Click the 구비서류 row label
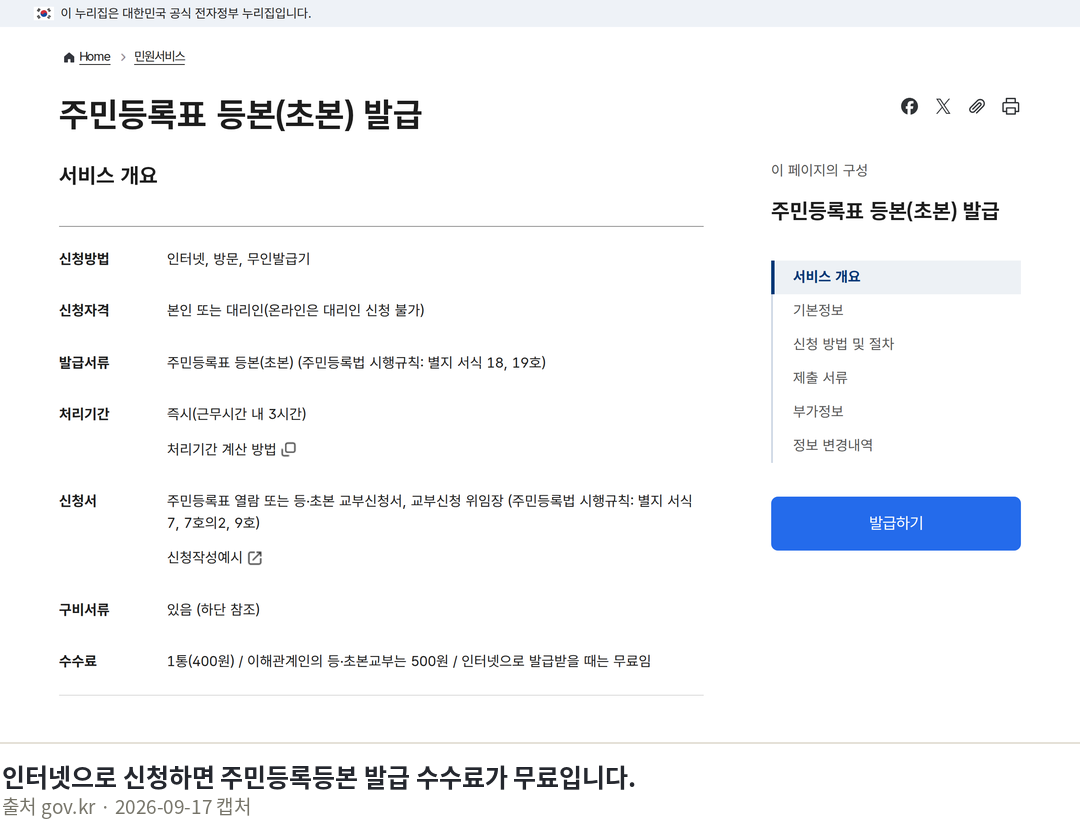 click(x=84, y=609)
